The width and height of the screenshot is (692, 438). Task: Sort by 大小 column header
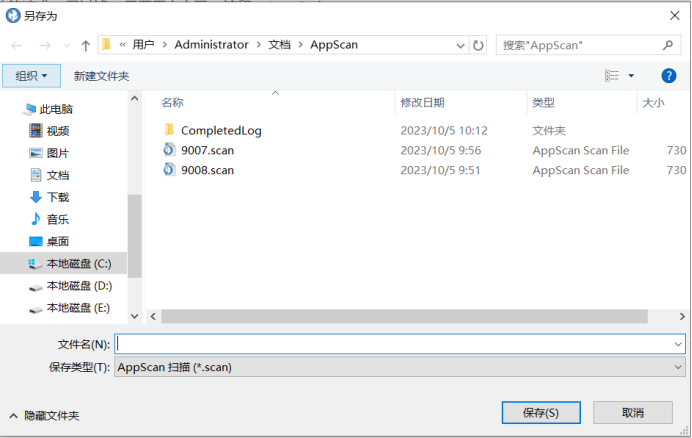pos(654,102)
